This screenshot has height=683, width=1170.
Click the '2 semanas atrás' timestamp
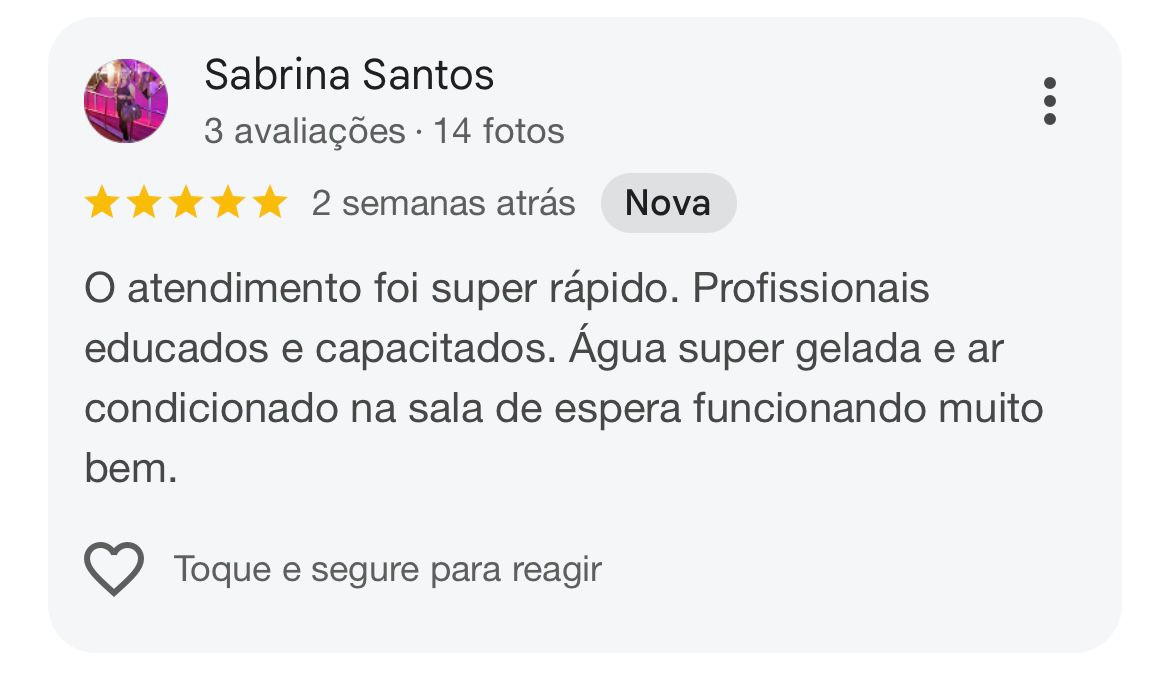point(443,203)
